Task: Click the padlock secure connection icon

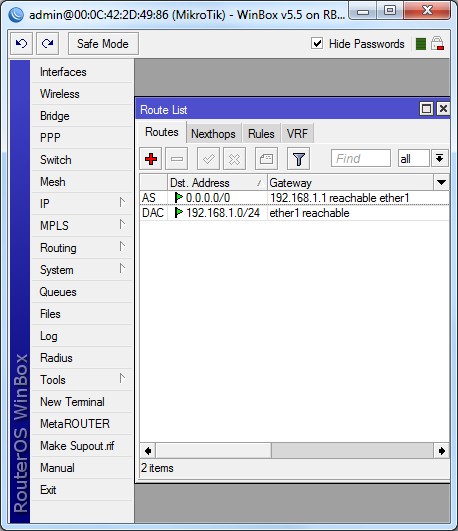Action: (x=437, y=43)
